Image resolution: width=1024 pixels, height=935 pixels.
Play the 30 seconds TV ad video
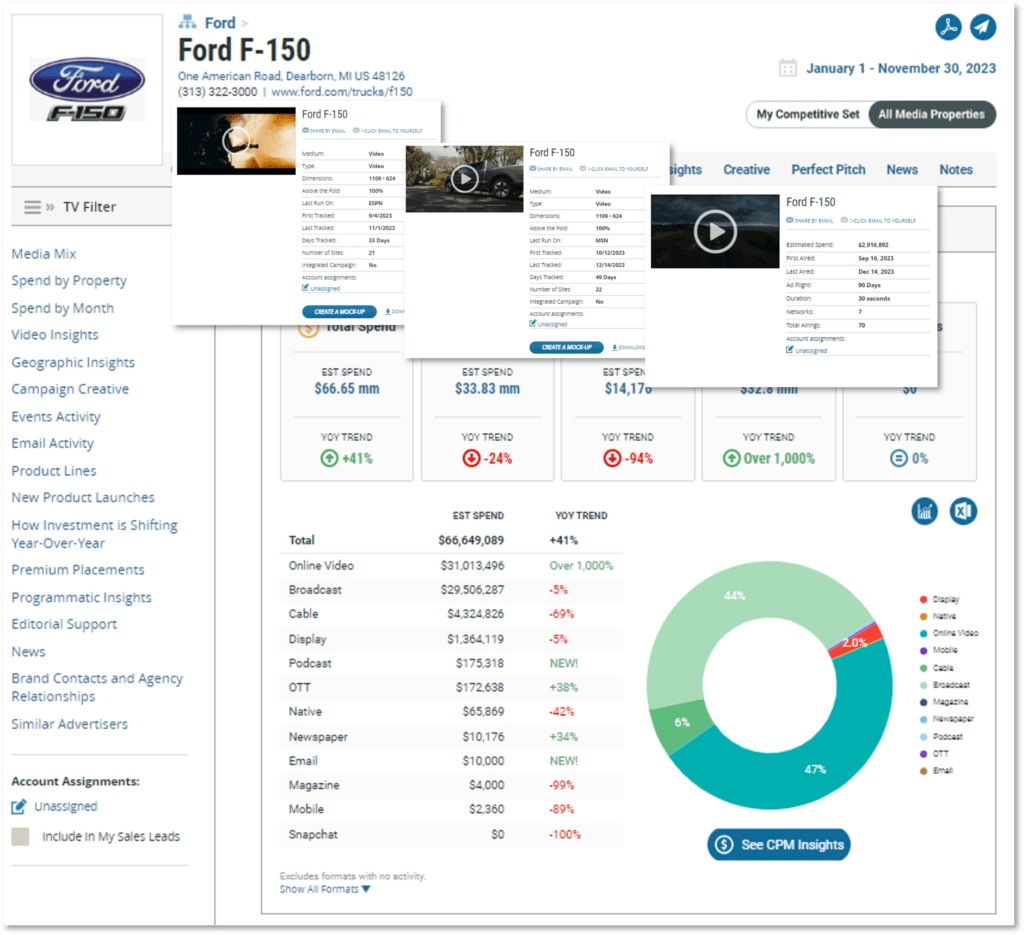point(715,231)
